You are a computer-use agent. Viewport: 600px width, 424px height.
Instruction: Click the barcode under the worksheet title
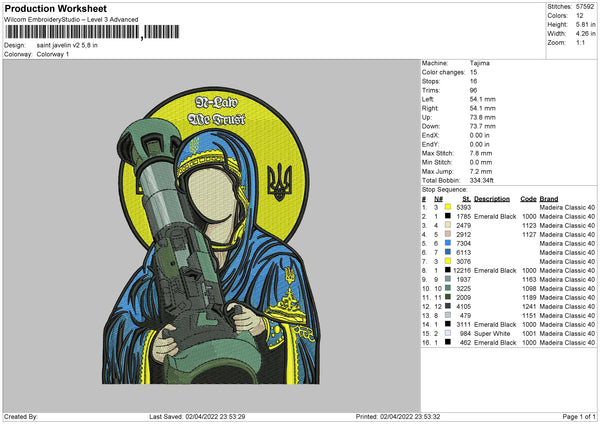(92, 32)
